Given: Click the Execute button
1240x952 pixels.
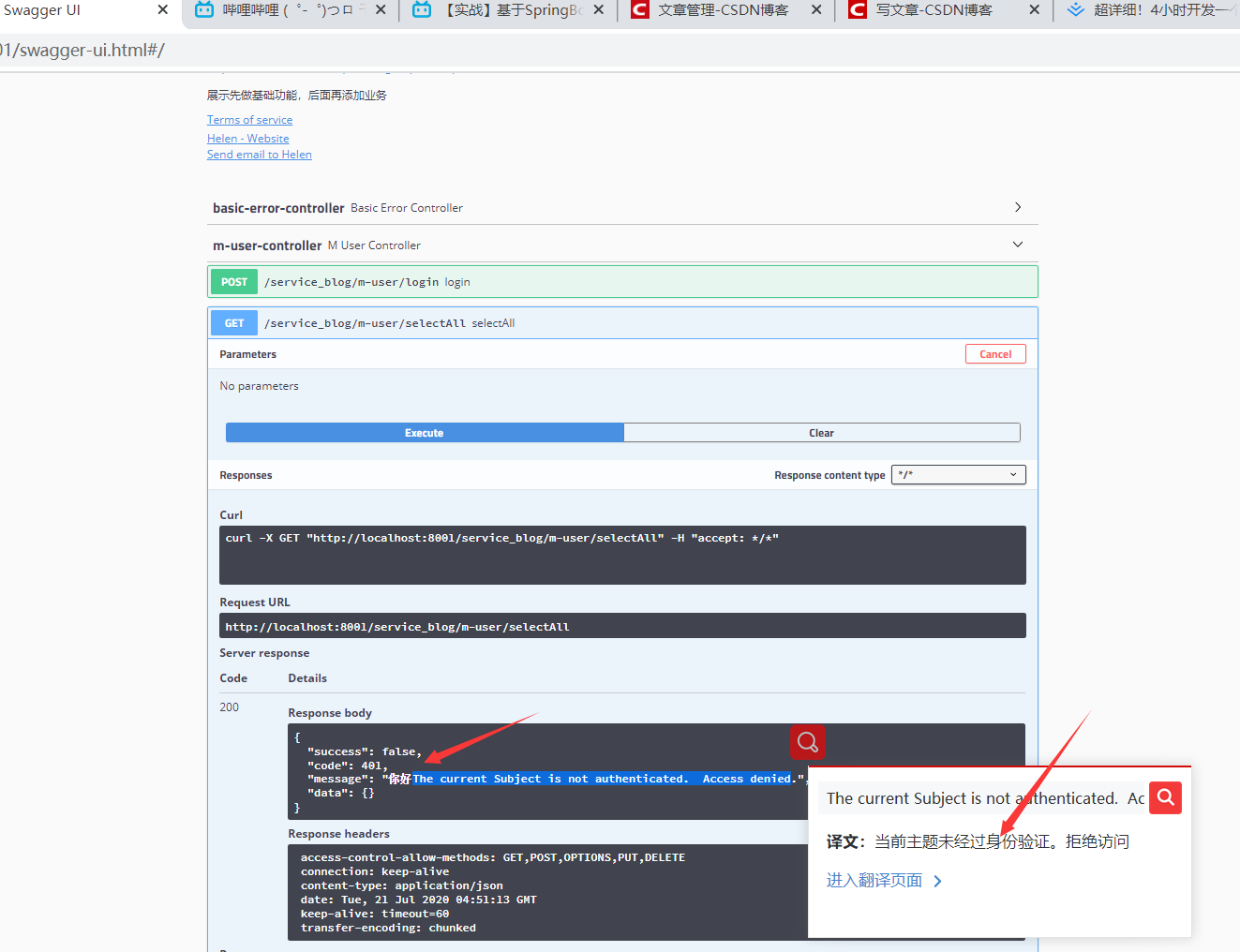Looking at the screenshot, I should [x=424, y=432].
